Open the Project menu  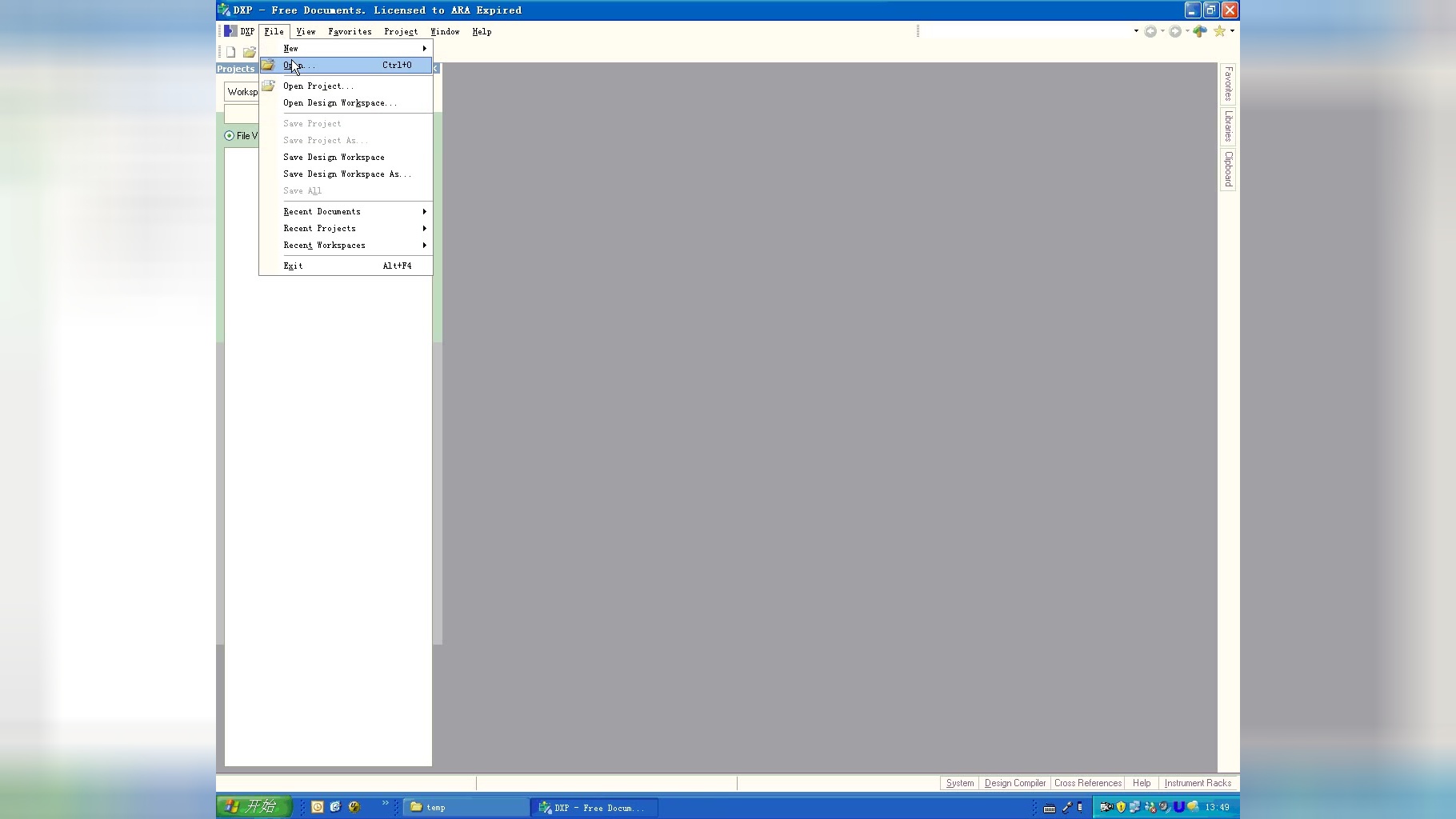pyautogui.click(x=401, y=32)
